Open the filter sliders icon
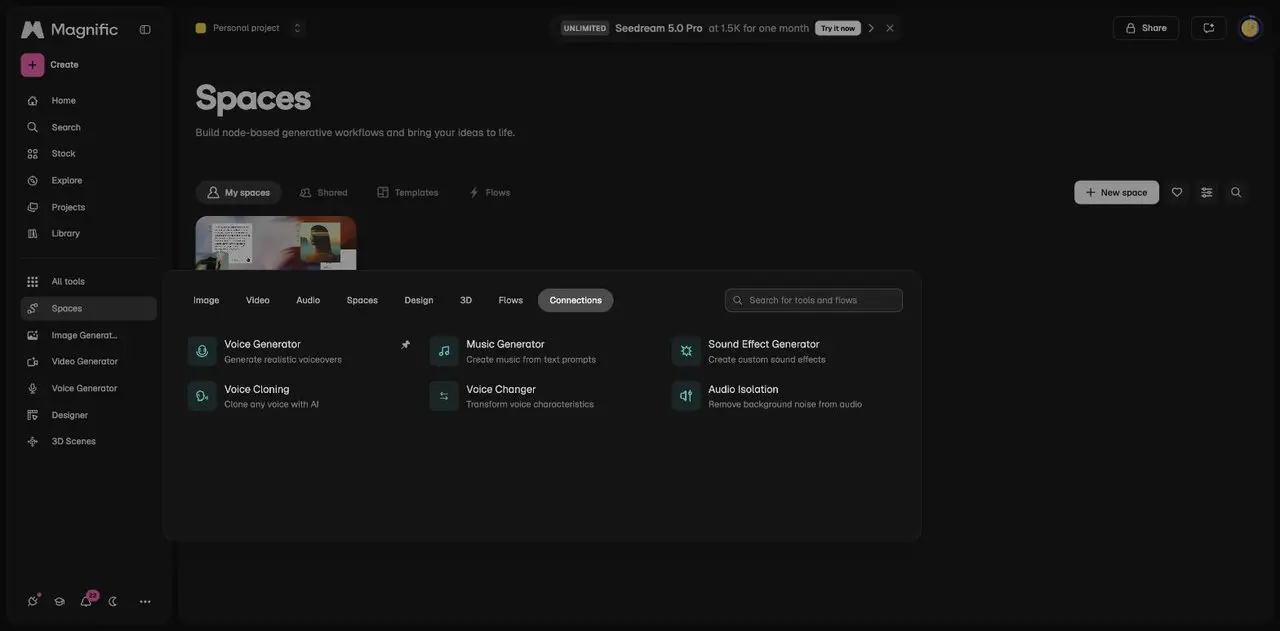 (x=1207, y=192)
